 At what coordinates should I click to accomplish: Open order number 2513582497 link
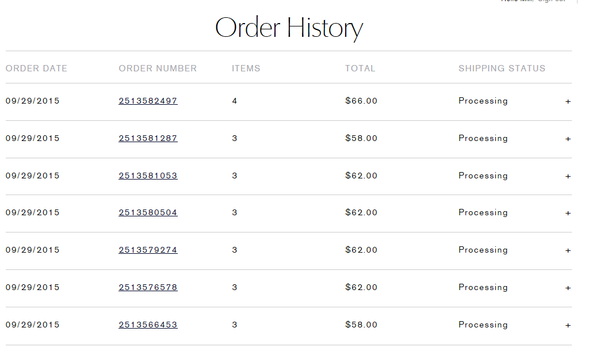(148, 101)
